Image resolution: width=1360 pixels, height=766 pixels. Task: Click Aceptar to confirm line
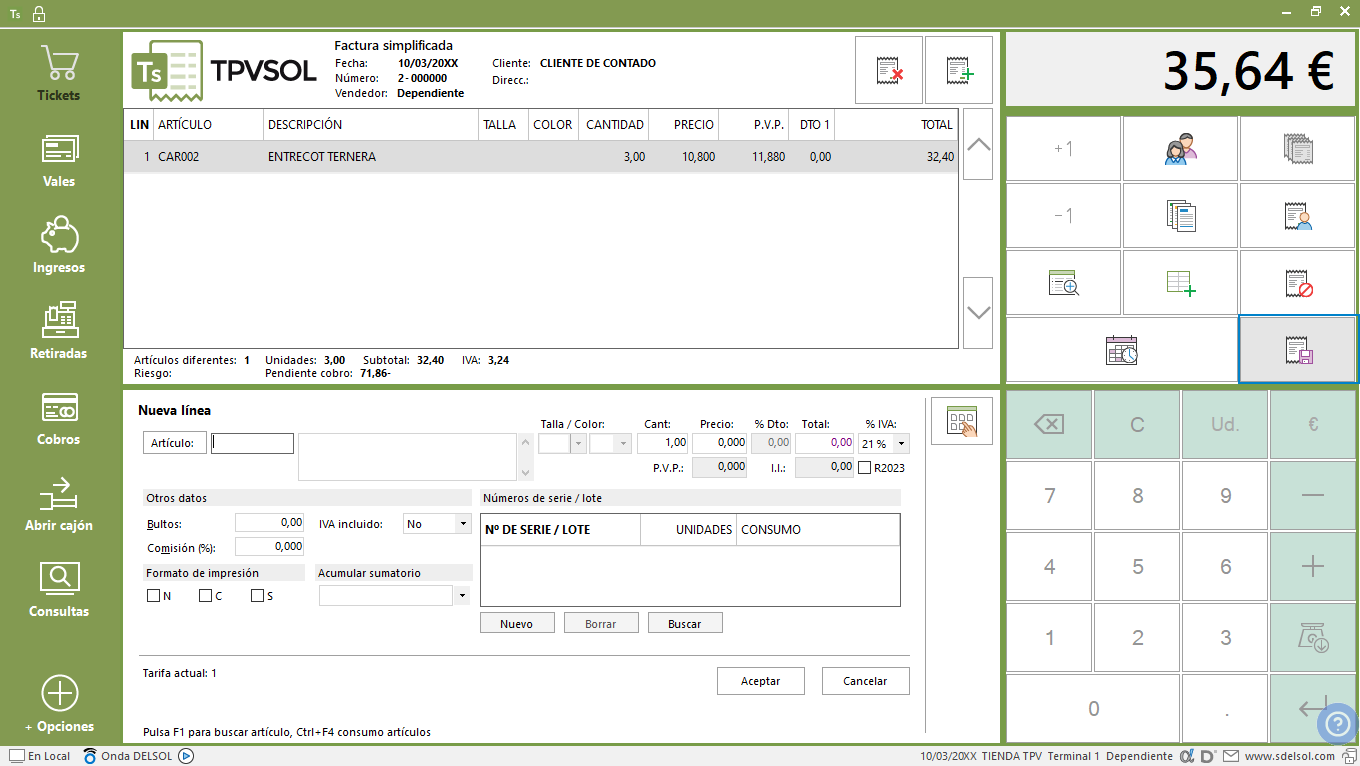tap(761, 681)
